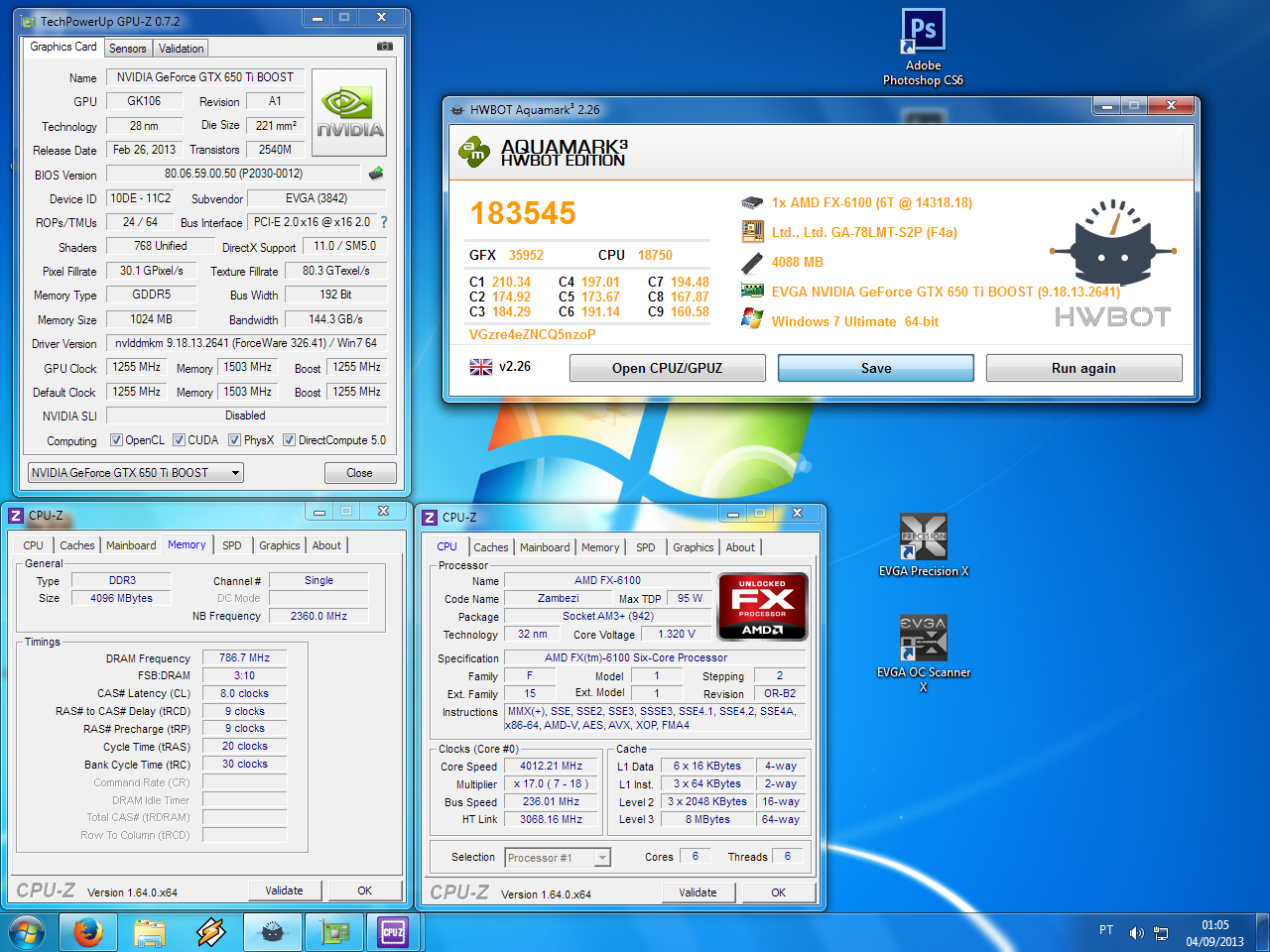The width and height of the screenshot is (1270, 952).
Task: Click the BIOS Version 80.06.59.00.50 field
Action: click(x=234, y=174)
